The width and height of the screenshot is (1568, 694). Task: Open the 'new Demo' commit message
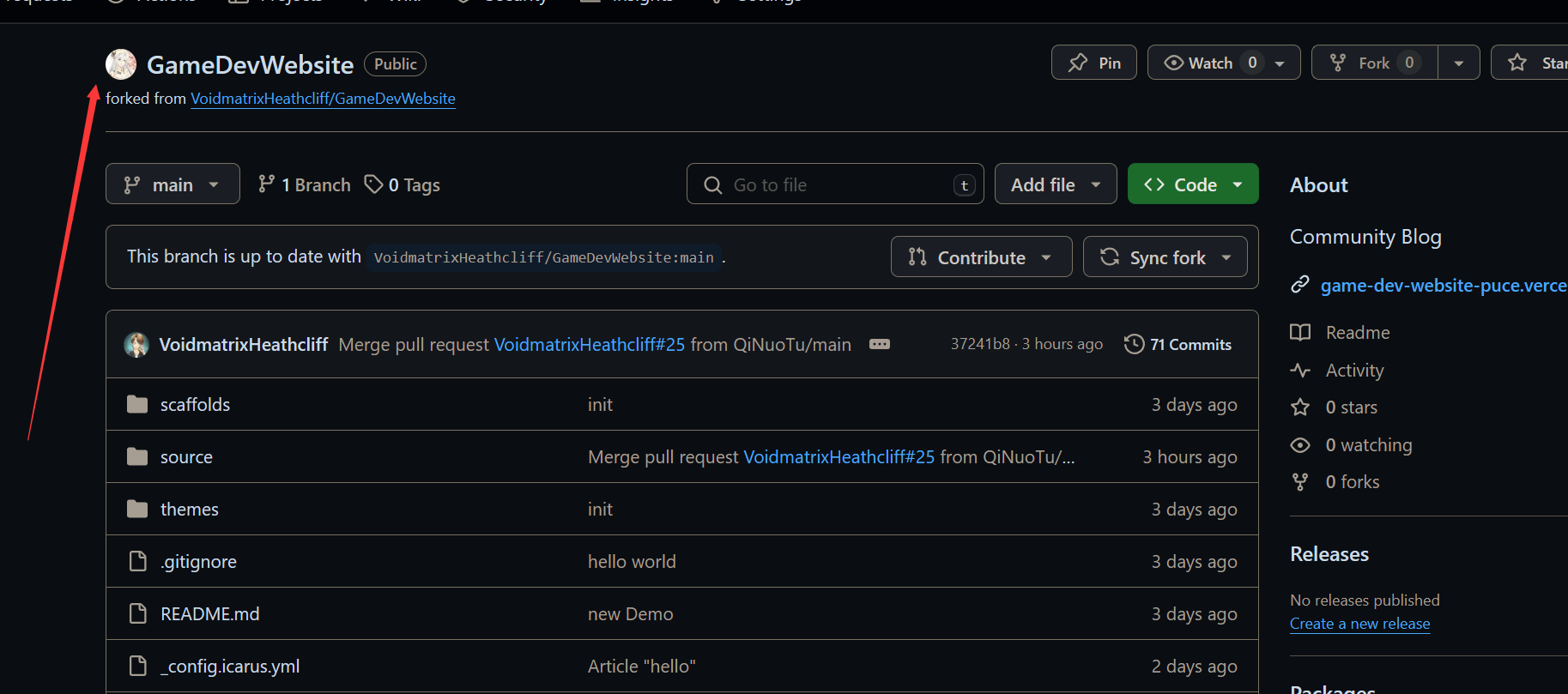coord(631,613)
